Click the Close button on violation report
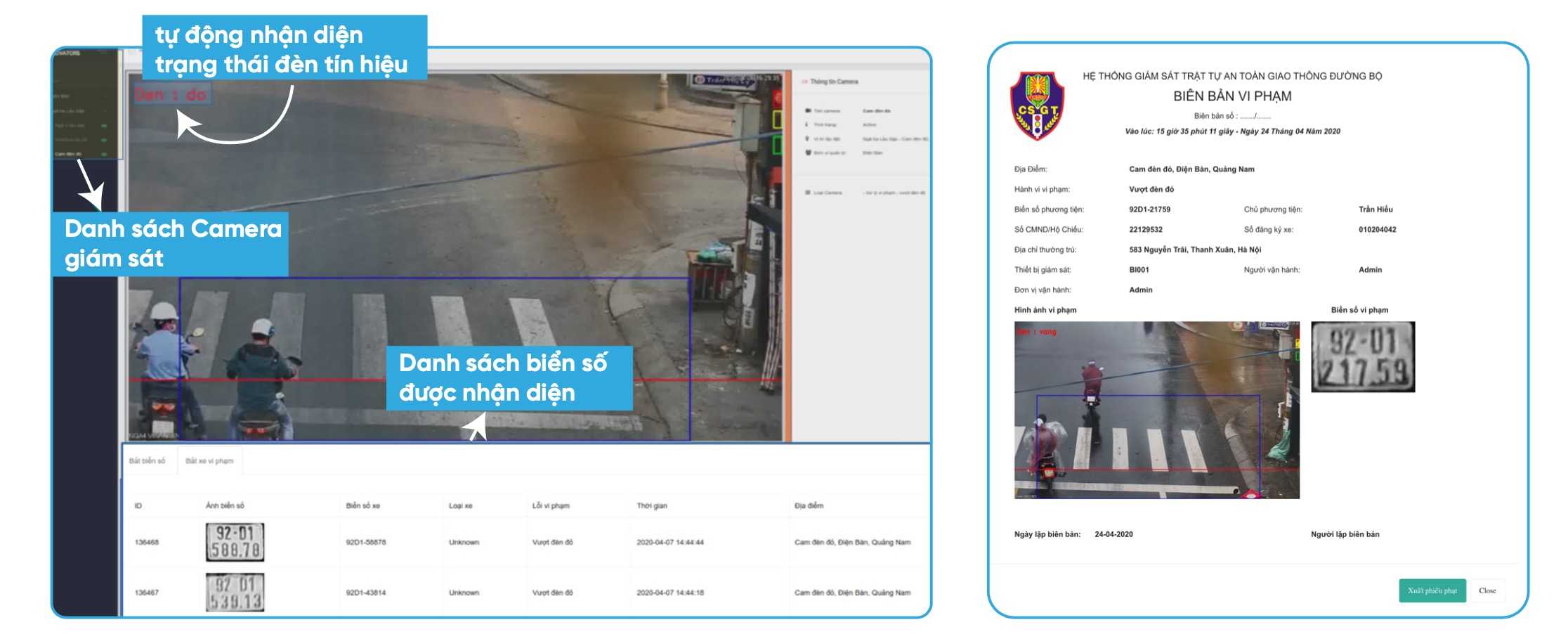The width and height of the screenshot is (1568, 634). click(x=1487, y=590)
